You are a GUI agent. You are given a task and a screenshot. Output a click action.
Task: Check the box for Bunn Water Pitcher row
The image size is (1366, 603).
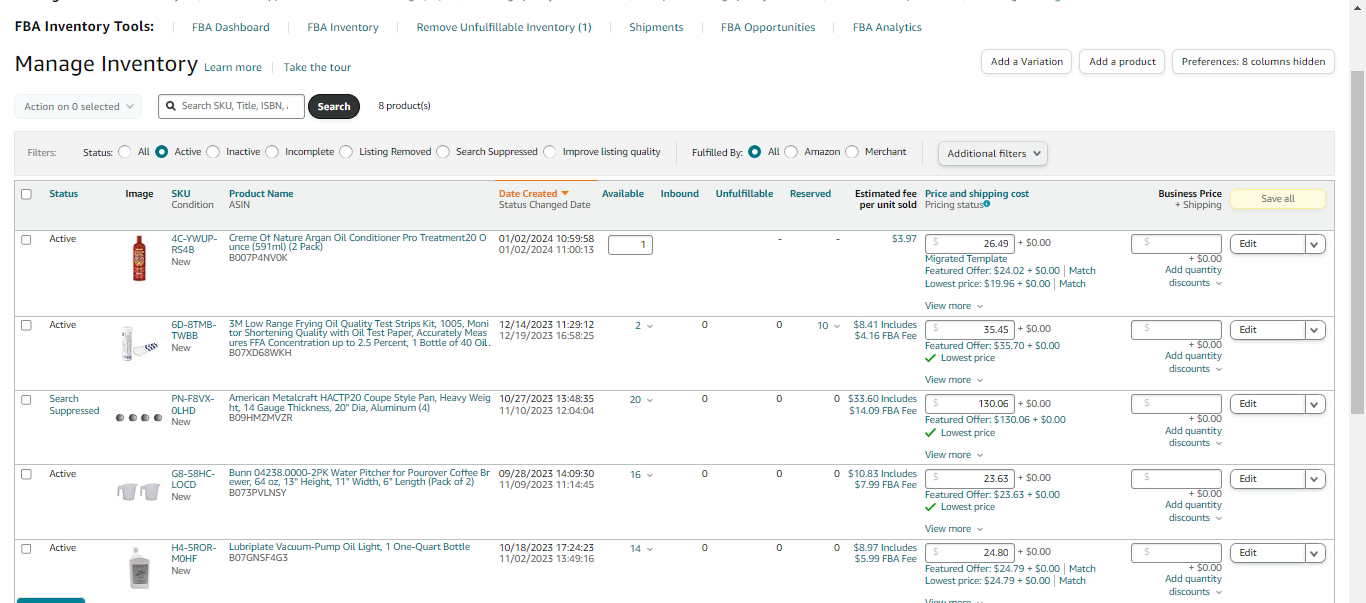(26, 475)
